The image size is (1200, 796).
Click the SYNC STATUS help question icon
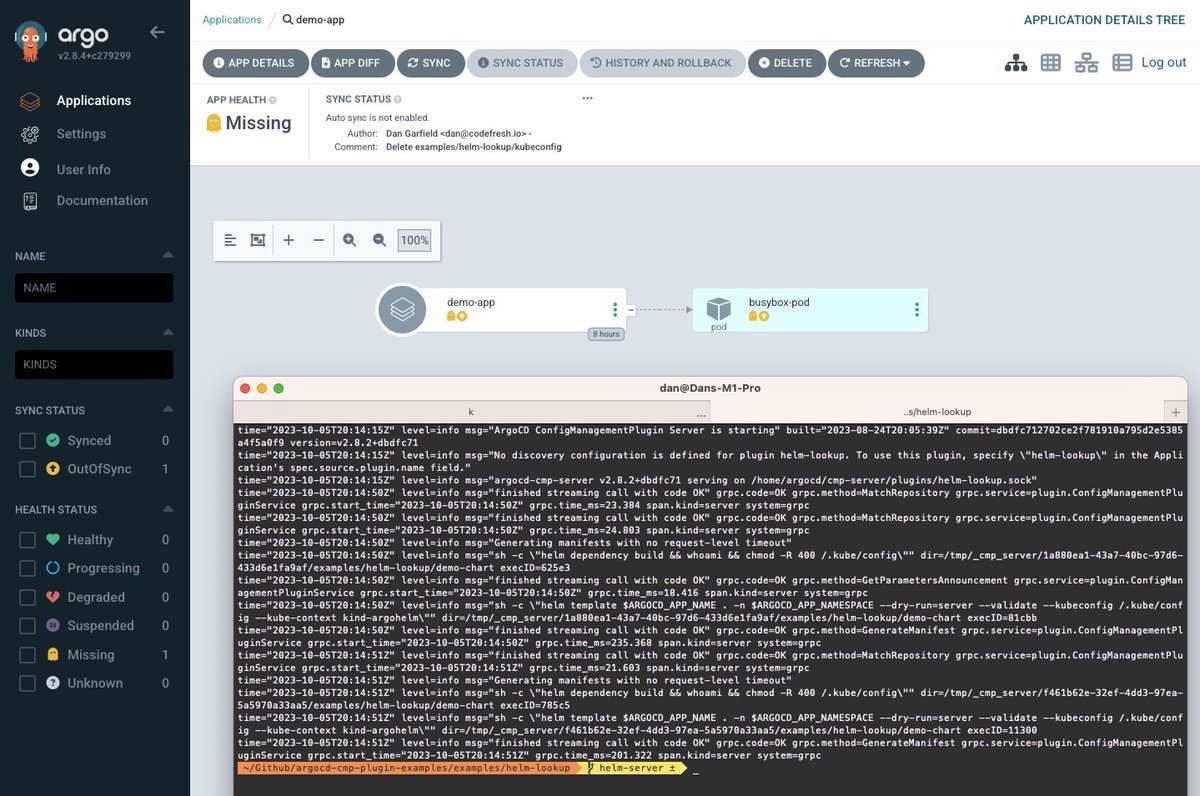point(397,100)
